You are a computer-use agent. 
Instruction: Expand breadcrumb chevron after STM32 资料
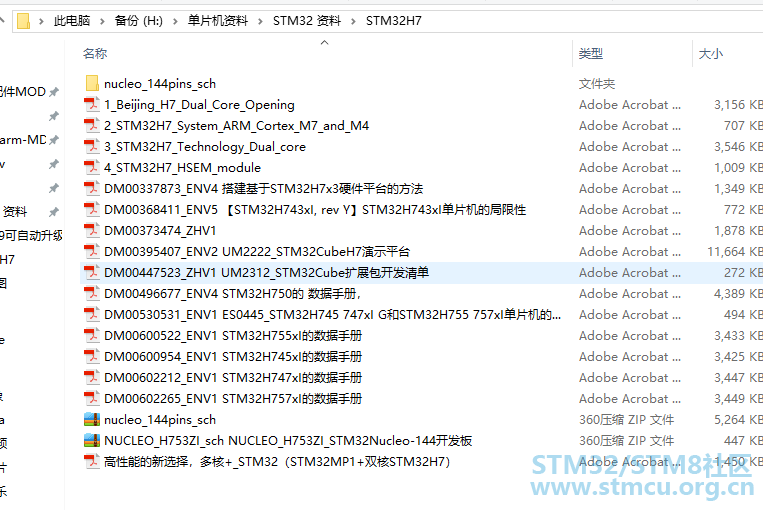[x=353, y=21]
